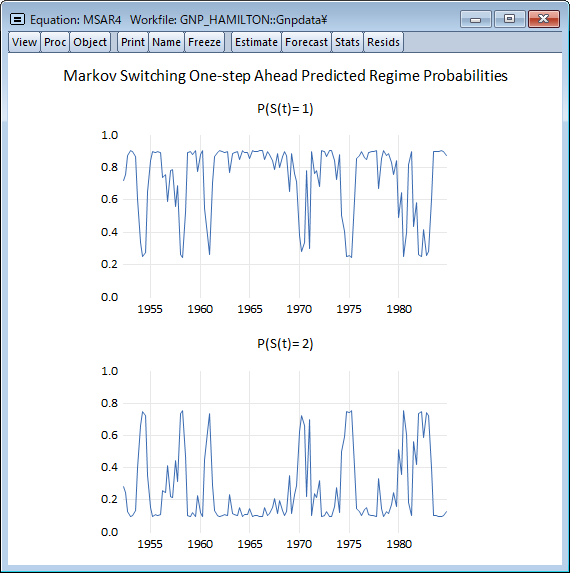The height and width of the screenshot is (573, 570).
Task: Click the 0.8 axis label in bottom graph
Action: 109,403
